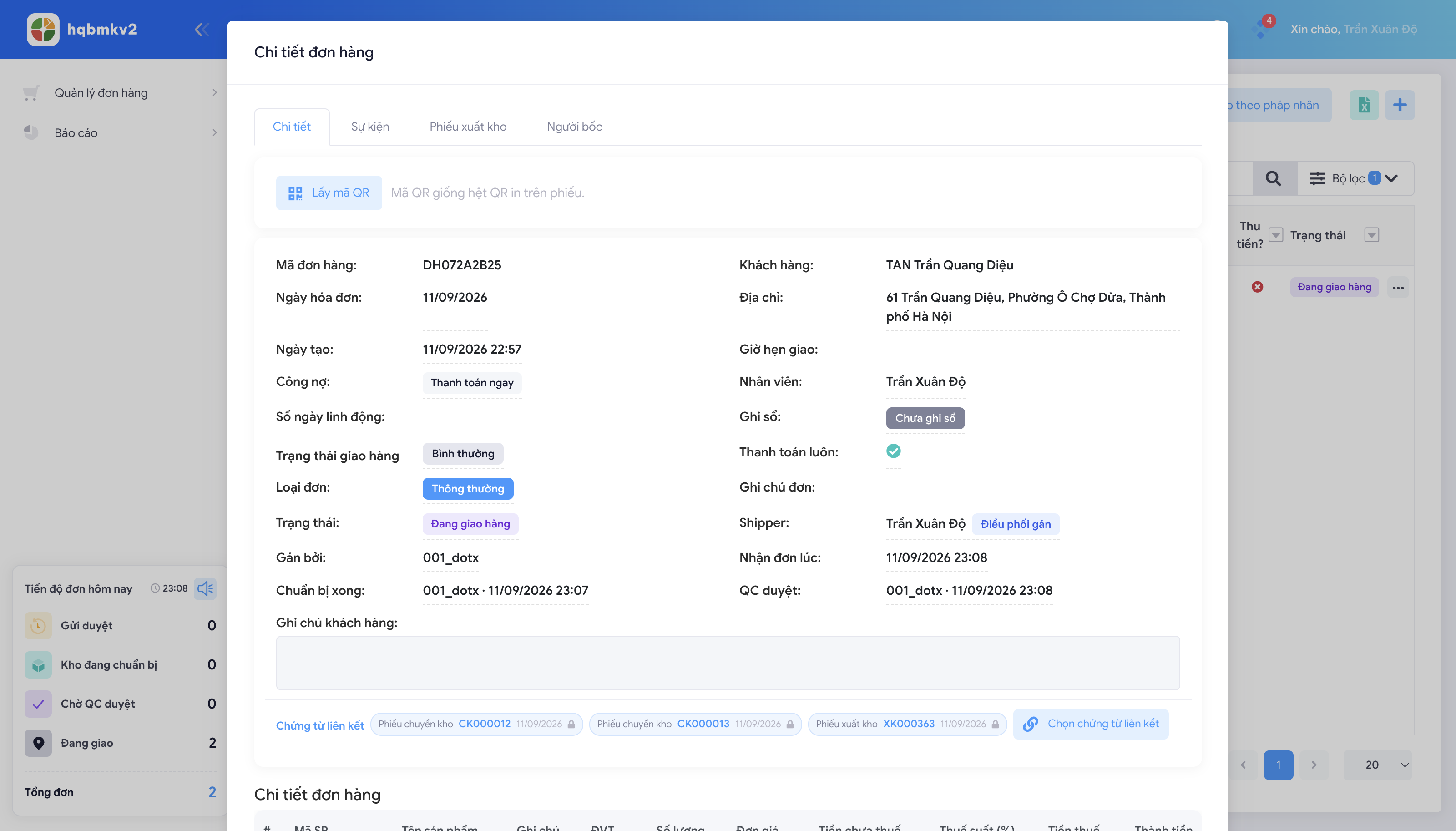Viewport: 1456px width, 831px height.
Task: Open the page size dropdown showing 20
Action: pyautogui.click(x=1378, y=765)
